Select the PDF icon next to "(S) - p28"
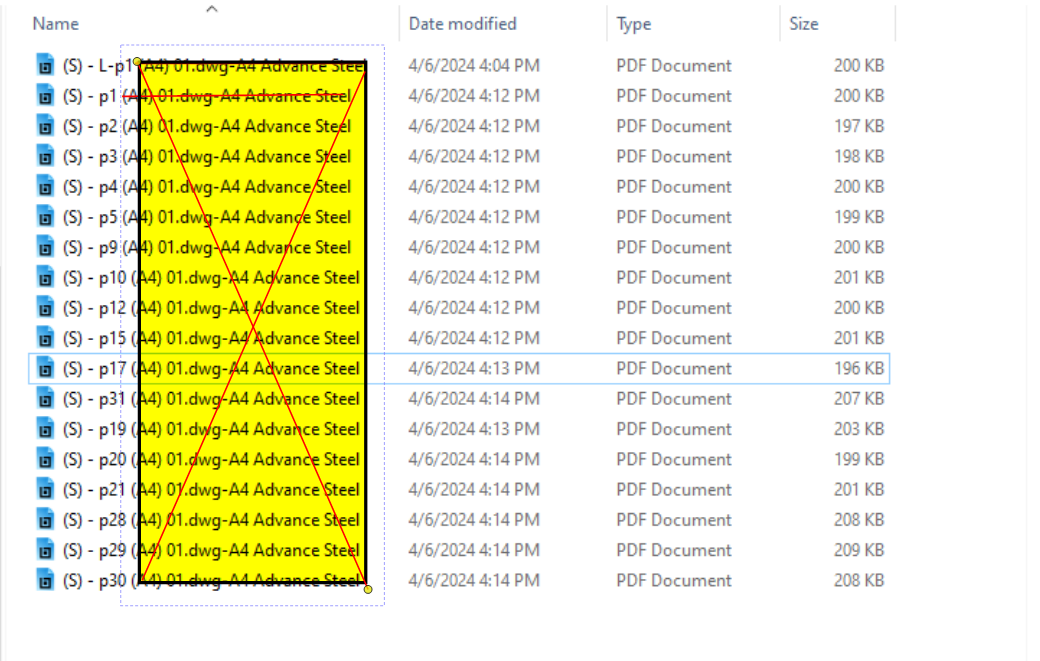The height and width of the screenshot is (661, 1040). coord(45,519)
